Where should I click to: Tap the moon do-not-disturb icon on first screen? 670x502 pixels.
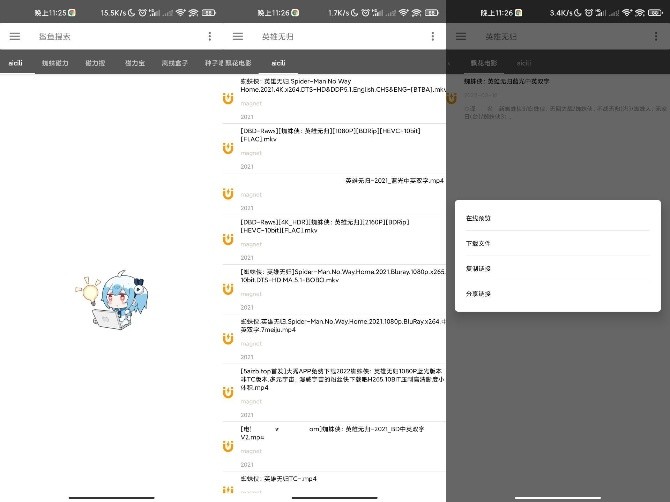[132, 13]
